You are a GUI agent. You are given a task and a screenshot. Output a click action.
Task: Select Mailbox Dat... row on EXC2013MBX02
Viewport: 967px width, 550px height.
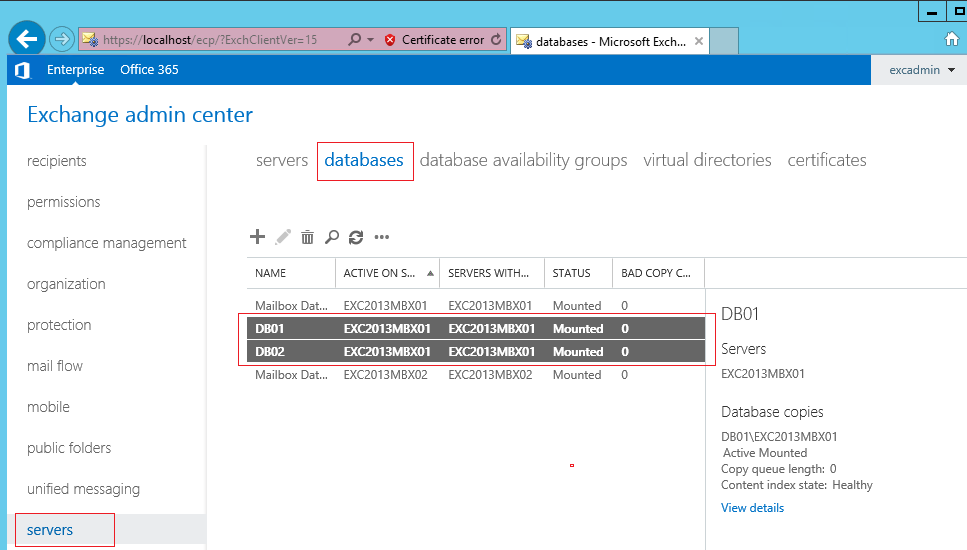[x=475, y=375]
